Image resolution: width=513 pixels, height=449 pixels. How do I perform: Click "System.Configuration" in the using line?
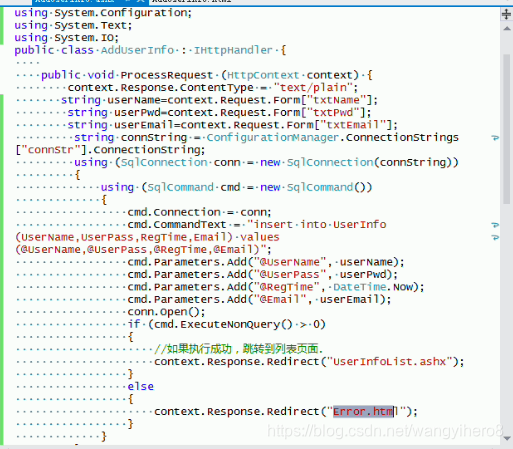pyautogui.click(x=121, y=13)
